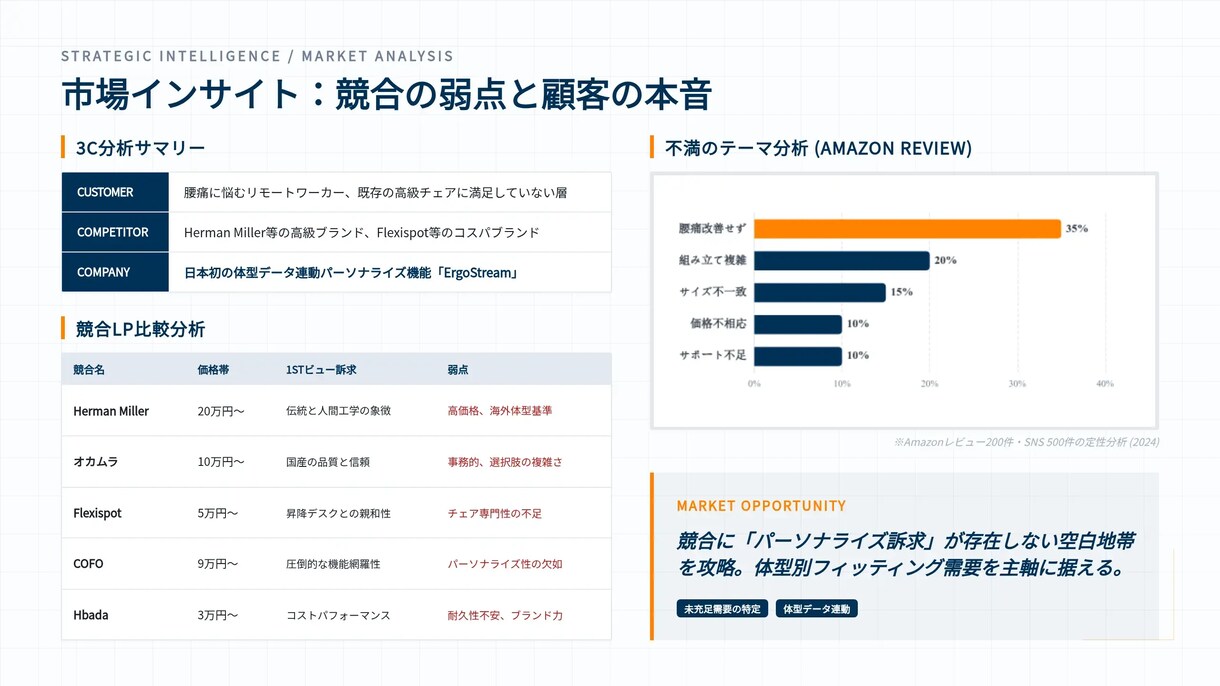The width and height of the screenshot is (1220, 686).
Task: Click the weakness チェア専門性の不足
Action: 494,513
